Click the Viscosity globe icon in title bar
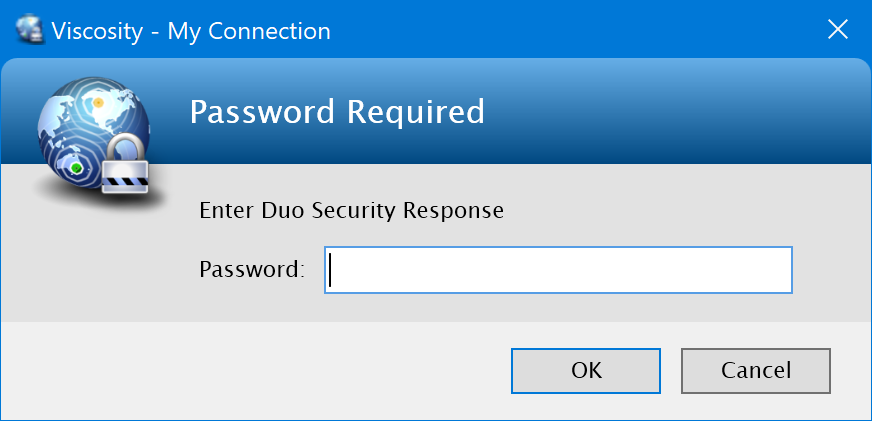The width and height of the screenshot is (872, 421). click(30, 31)
